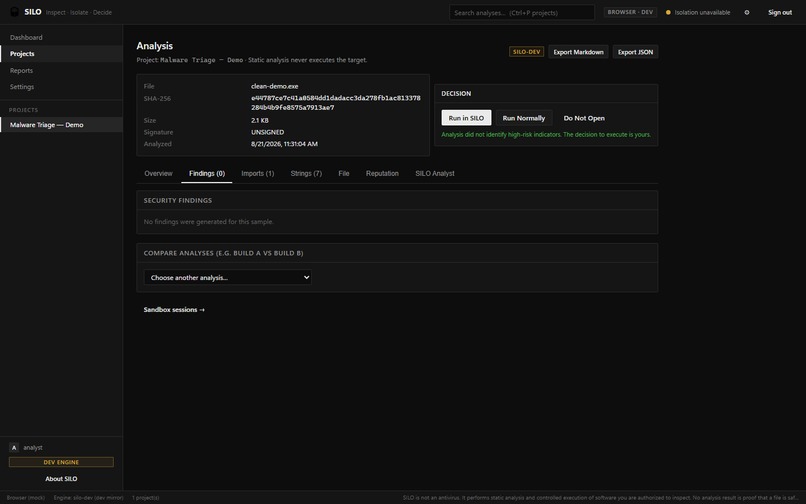Export analysis as Markdown
The image size is (806, 504).
coord(578,52)
